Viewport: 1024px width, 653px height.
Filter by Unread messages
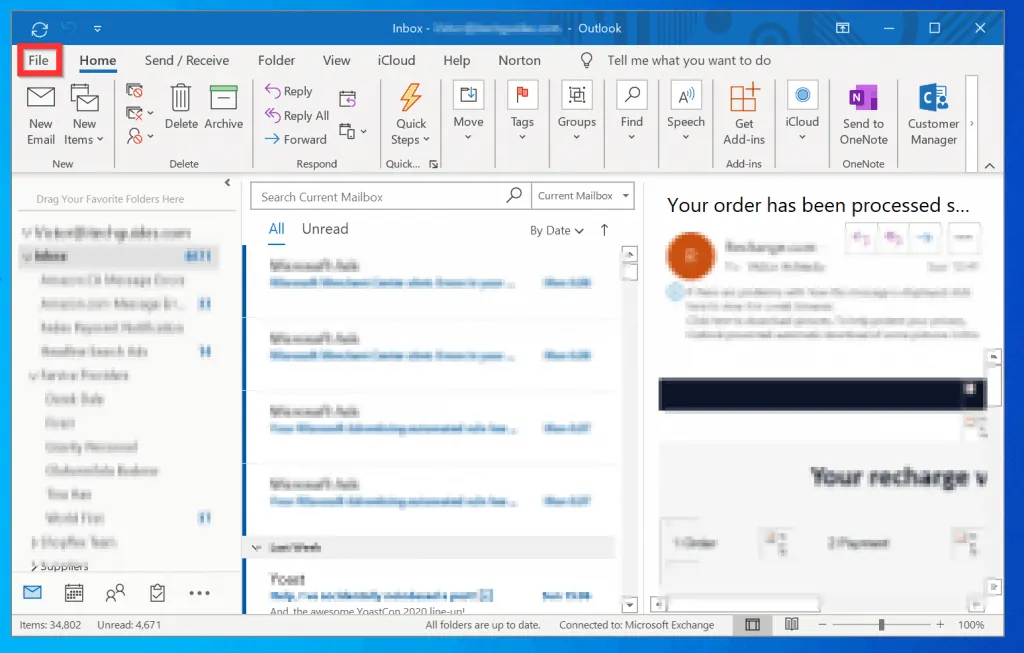click(x=325, y=229)
